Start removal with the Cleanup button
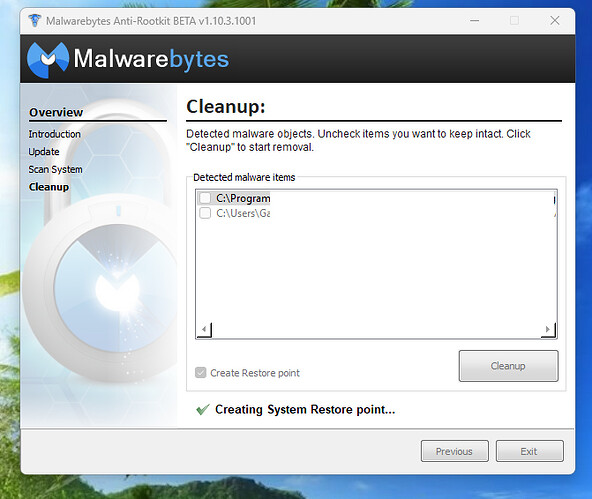This screenshot has width=592, height=499. [508, 366]
